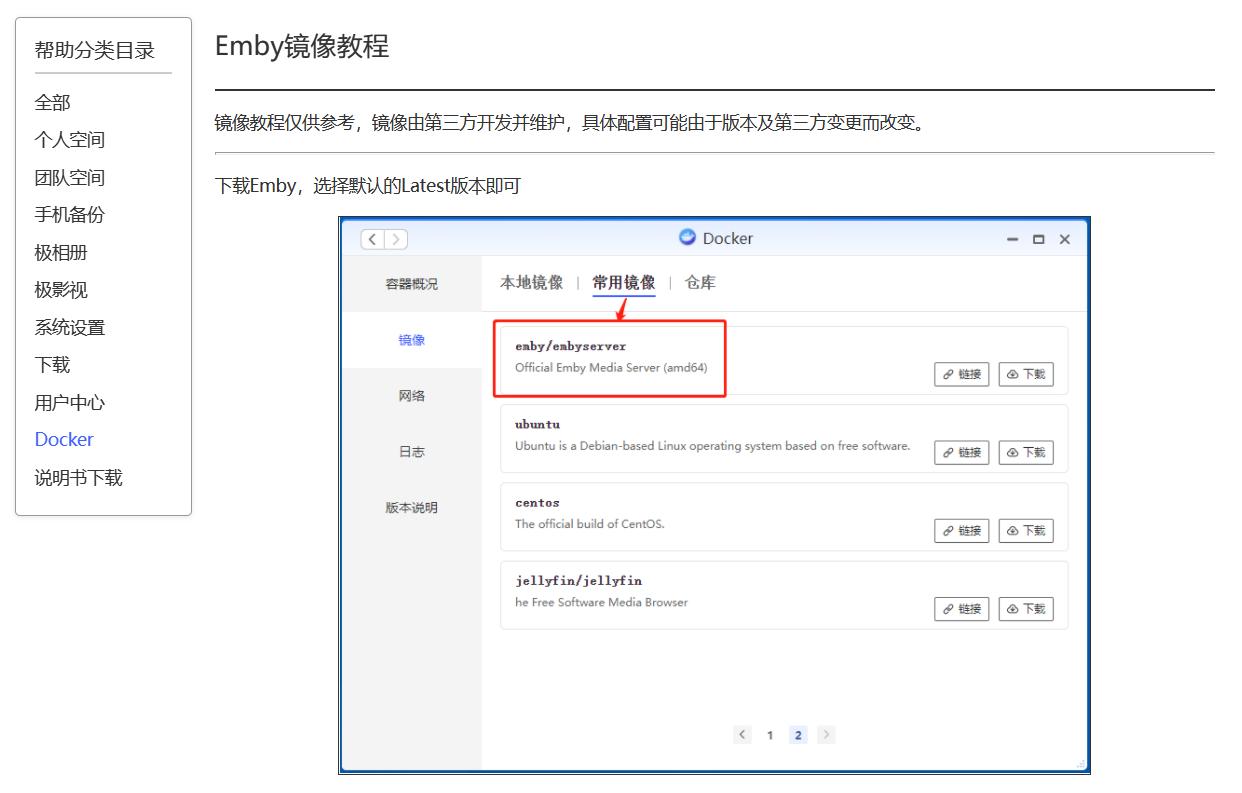
Task: Click the download icon for jellyfin/jellyfin image
Action: click(1026, 608)
